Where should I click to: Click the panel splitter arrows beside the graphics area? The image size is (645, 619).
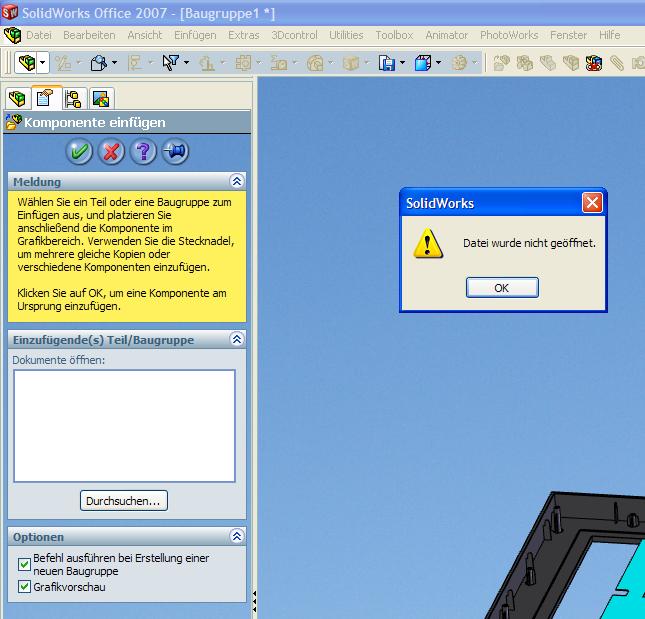[254, 602]
